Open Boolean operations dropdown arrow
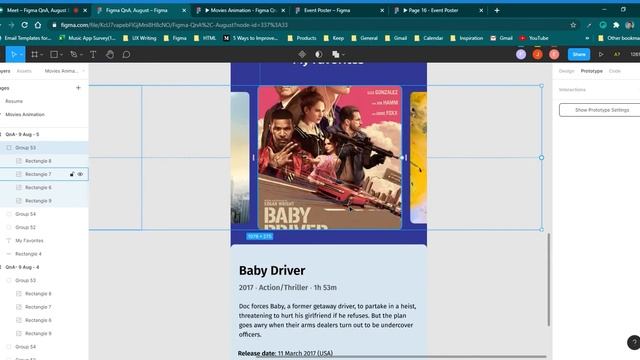The width and height of the screenshot is (640, 360). pos(343,55)
